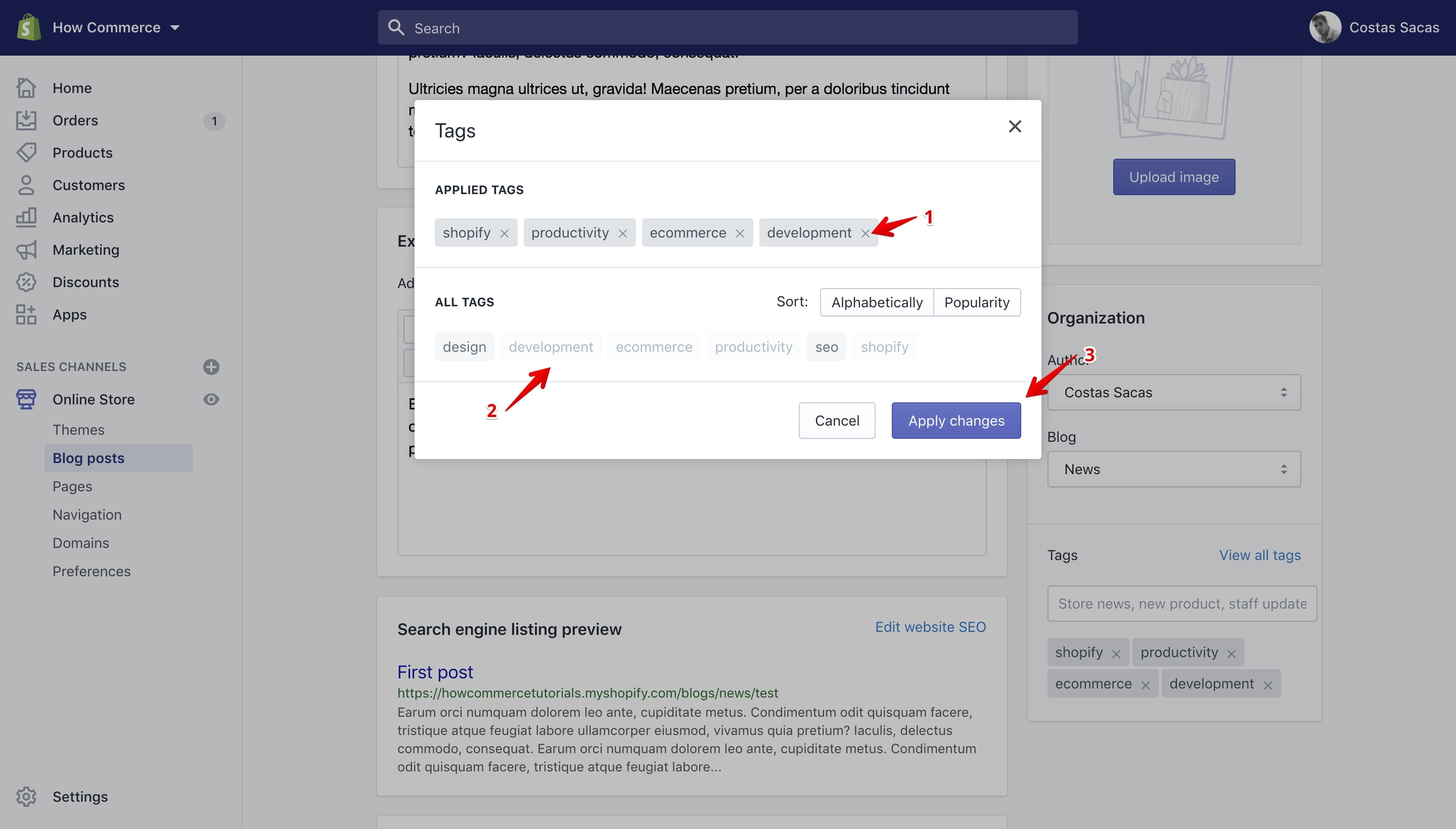The image size is (1456, 829).
Task: Open the Customers menu item
Action: (89, 185)
